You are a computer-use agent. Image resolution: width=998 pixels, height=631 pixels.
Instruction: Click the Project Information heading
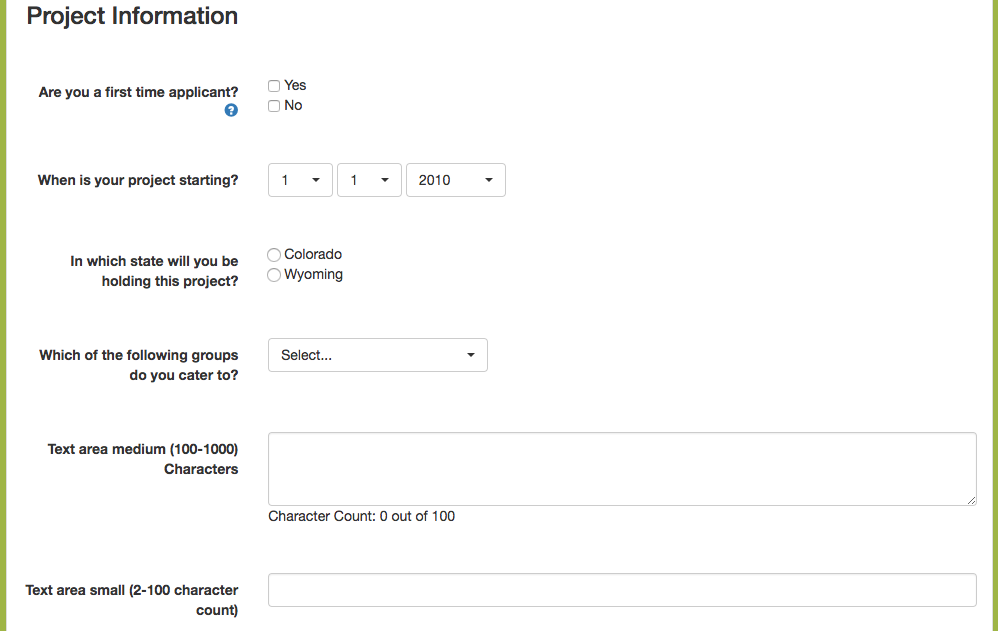pyautogui.click(x=132, y=16)
